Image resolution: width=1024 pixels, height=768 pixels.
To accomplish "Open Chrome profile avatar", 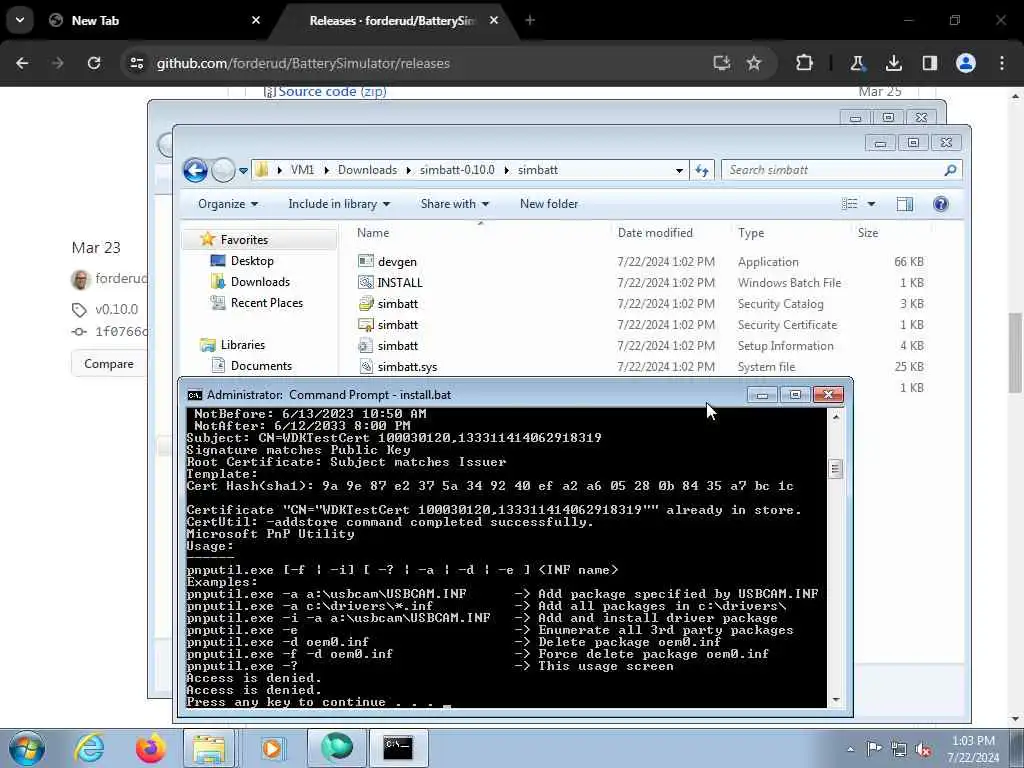I will 966,63.
